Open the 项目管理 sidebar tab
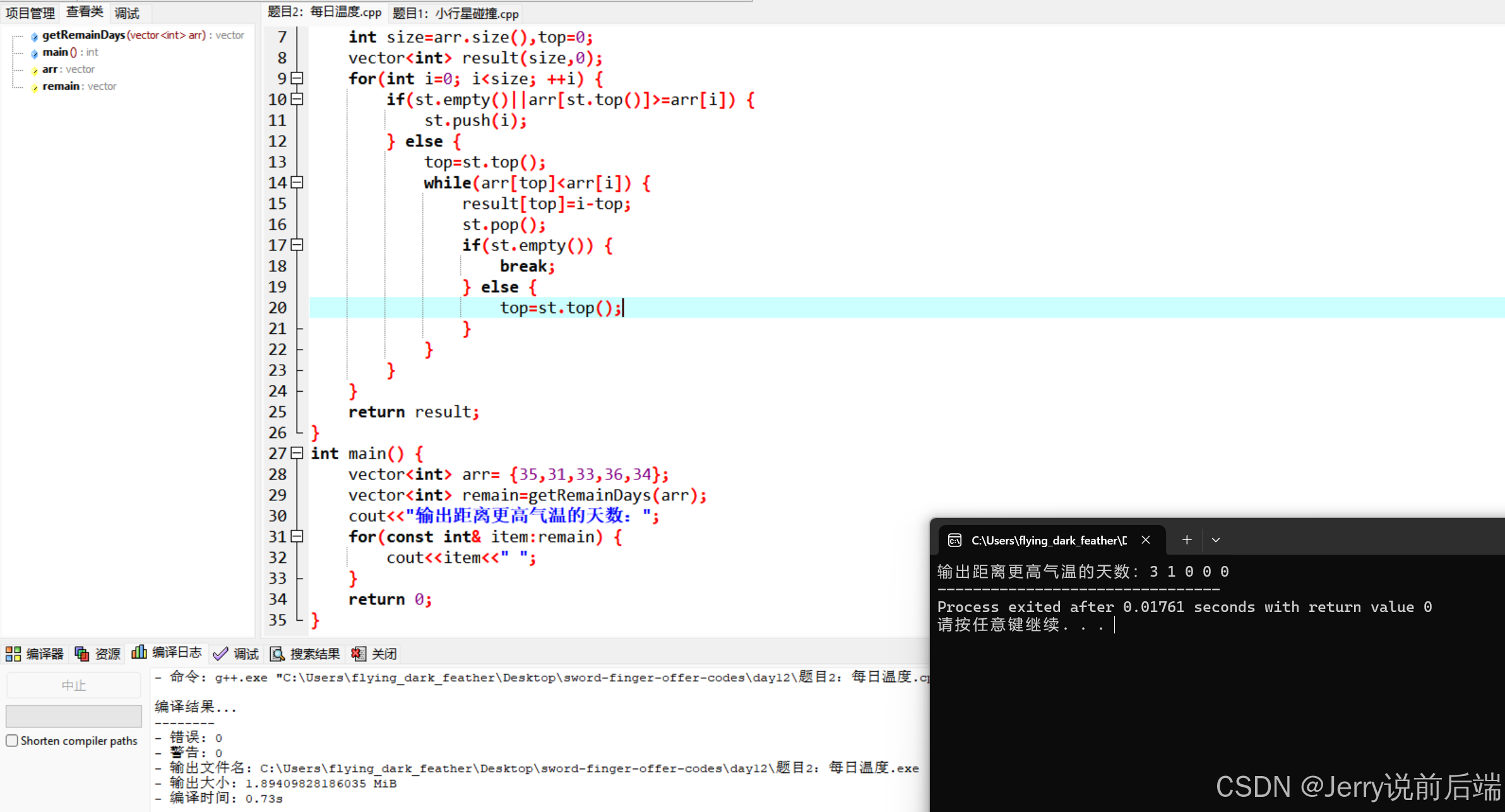 pyautogui.click(x=30, y=13)
